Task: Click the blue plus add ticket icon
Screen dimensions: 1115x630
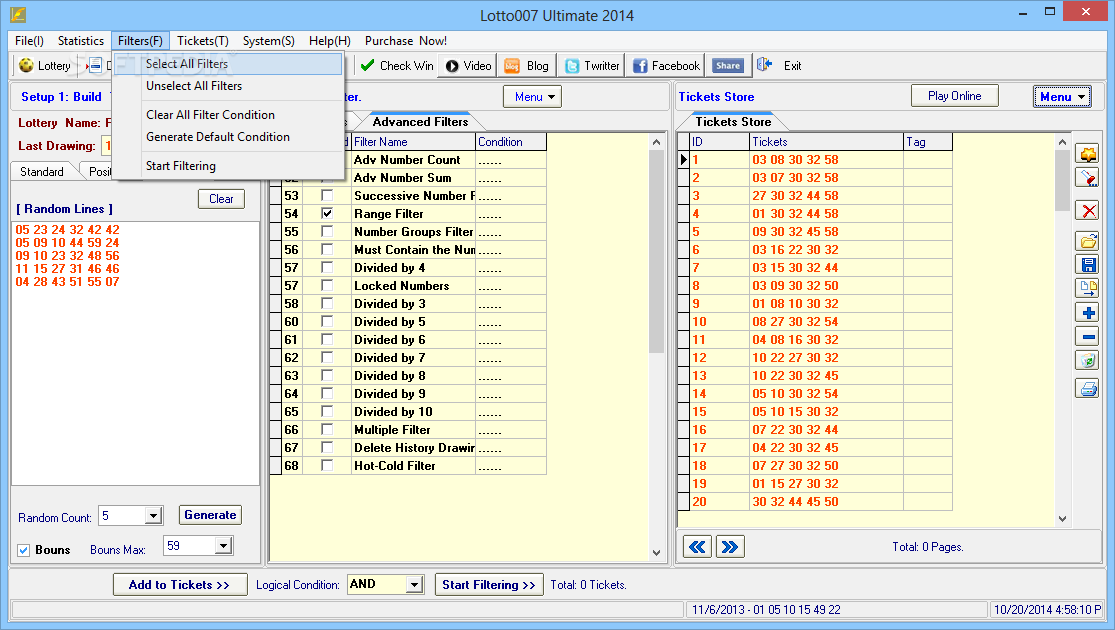Action: click(x=1087, y=313)
